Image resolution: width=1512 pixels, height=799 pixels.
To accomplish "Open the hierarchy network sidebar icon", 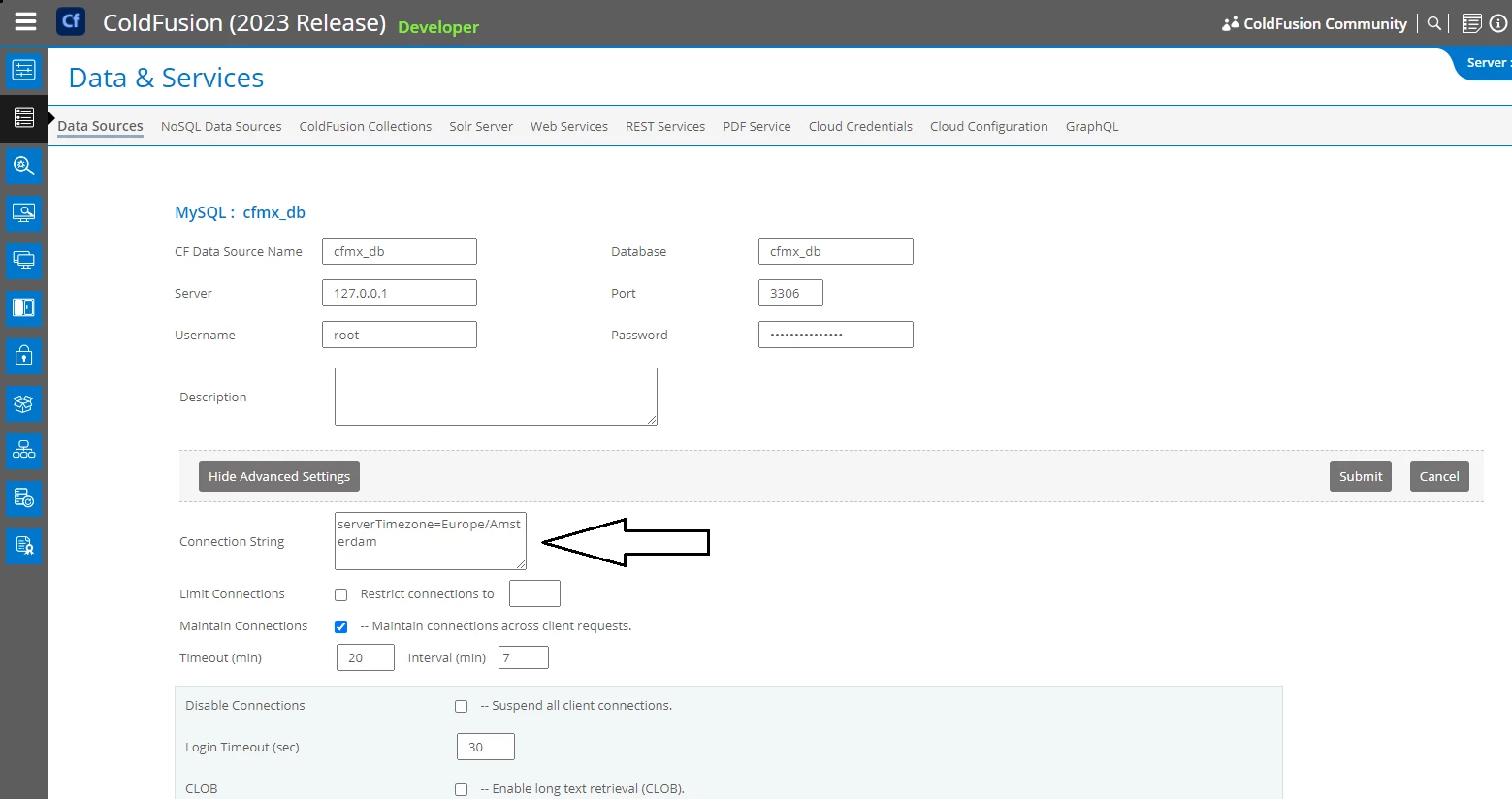I will pos(23,451).
